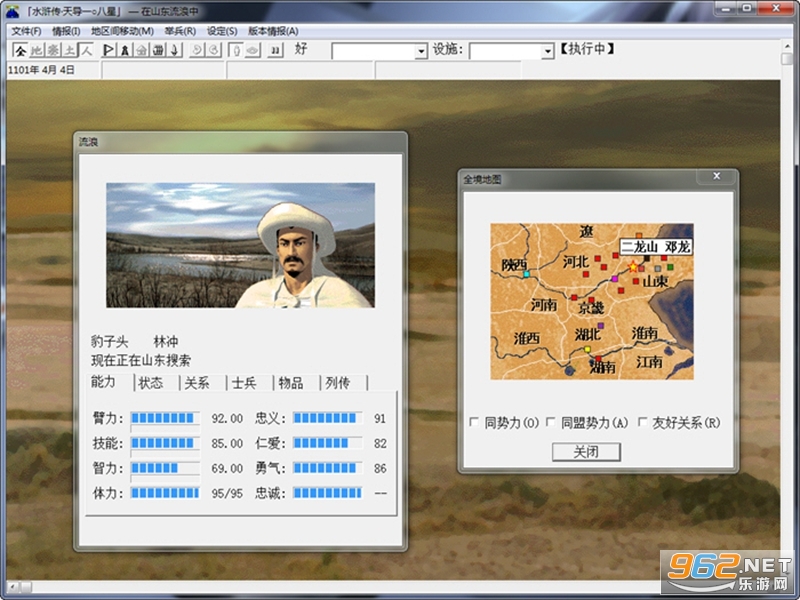Click the cyan marker in 陕西 on map

click(x=527, y=274)
